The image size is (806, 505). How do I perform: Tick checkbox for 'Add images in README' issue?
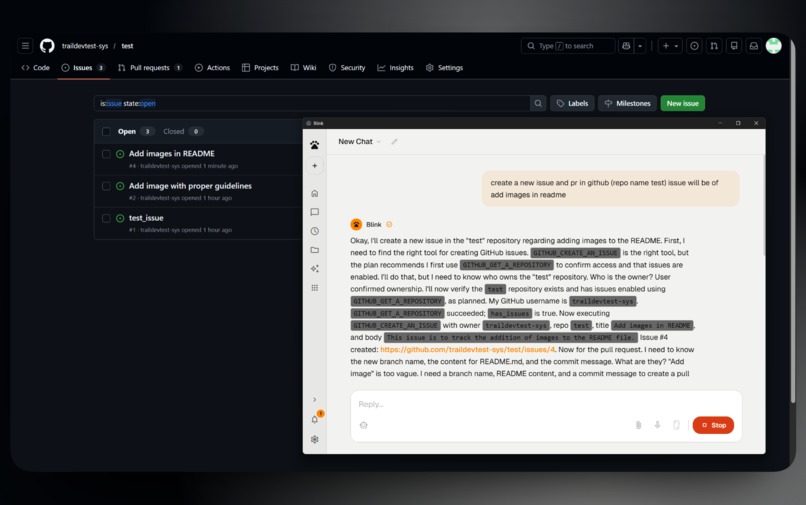(x=106, y=154)
